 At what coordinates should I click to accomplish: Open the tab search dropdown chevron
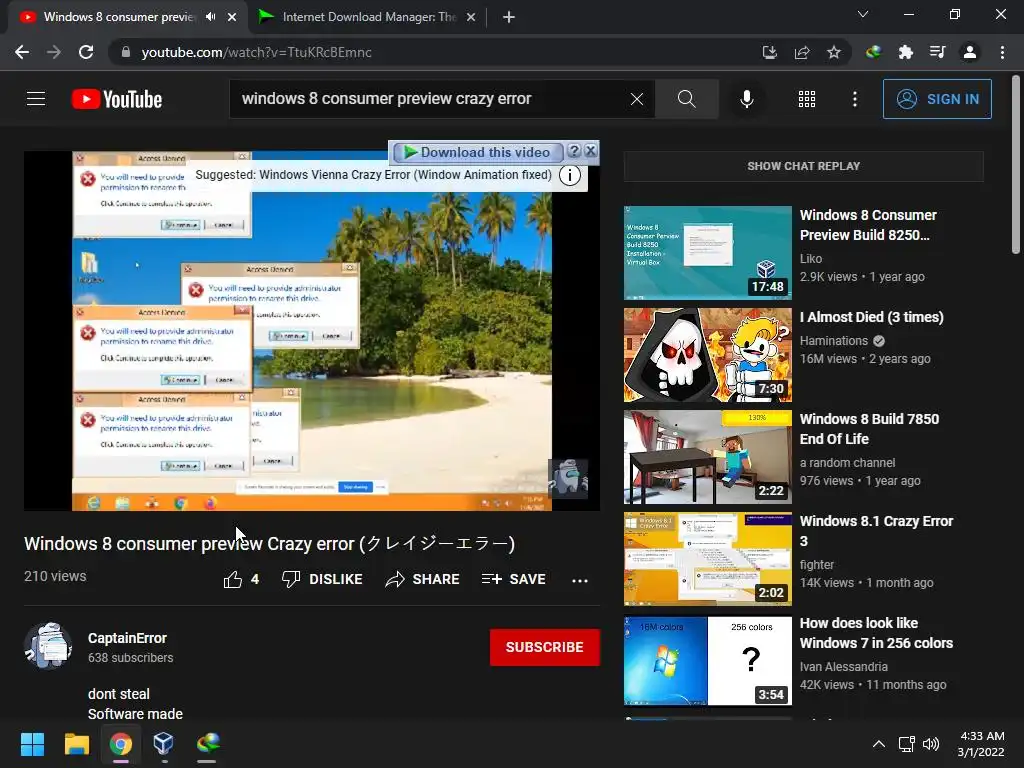click(x=863, y=14)
